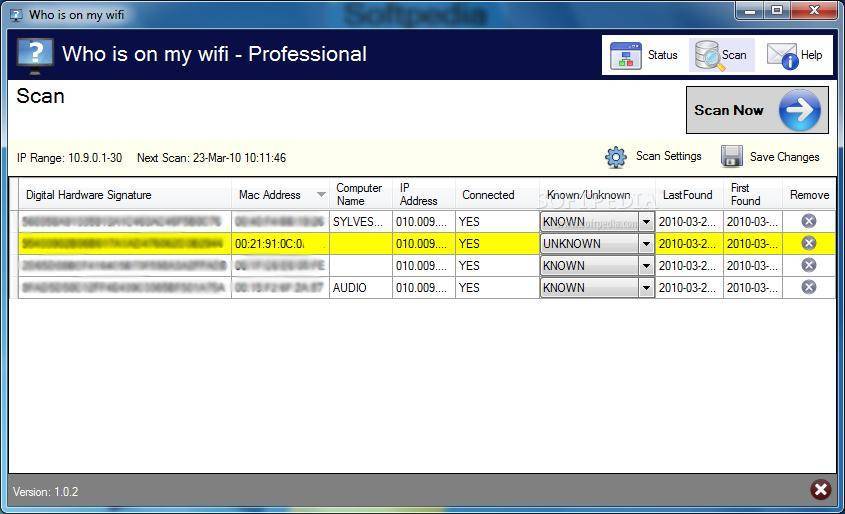Click the red close icon at bottom right
This screenshot has width=845, height=514.
820,489
